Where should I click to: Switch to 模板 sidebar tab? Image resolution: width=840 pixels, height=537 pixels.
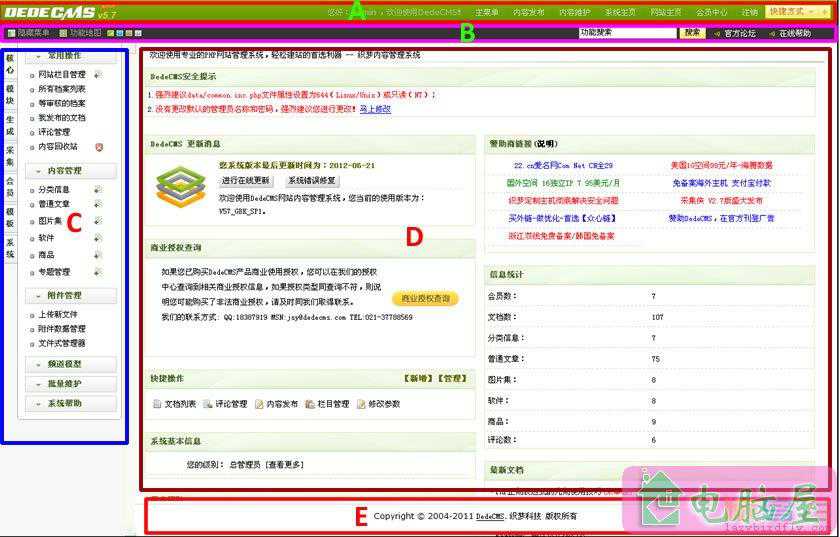point(10,218)
